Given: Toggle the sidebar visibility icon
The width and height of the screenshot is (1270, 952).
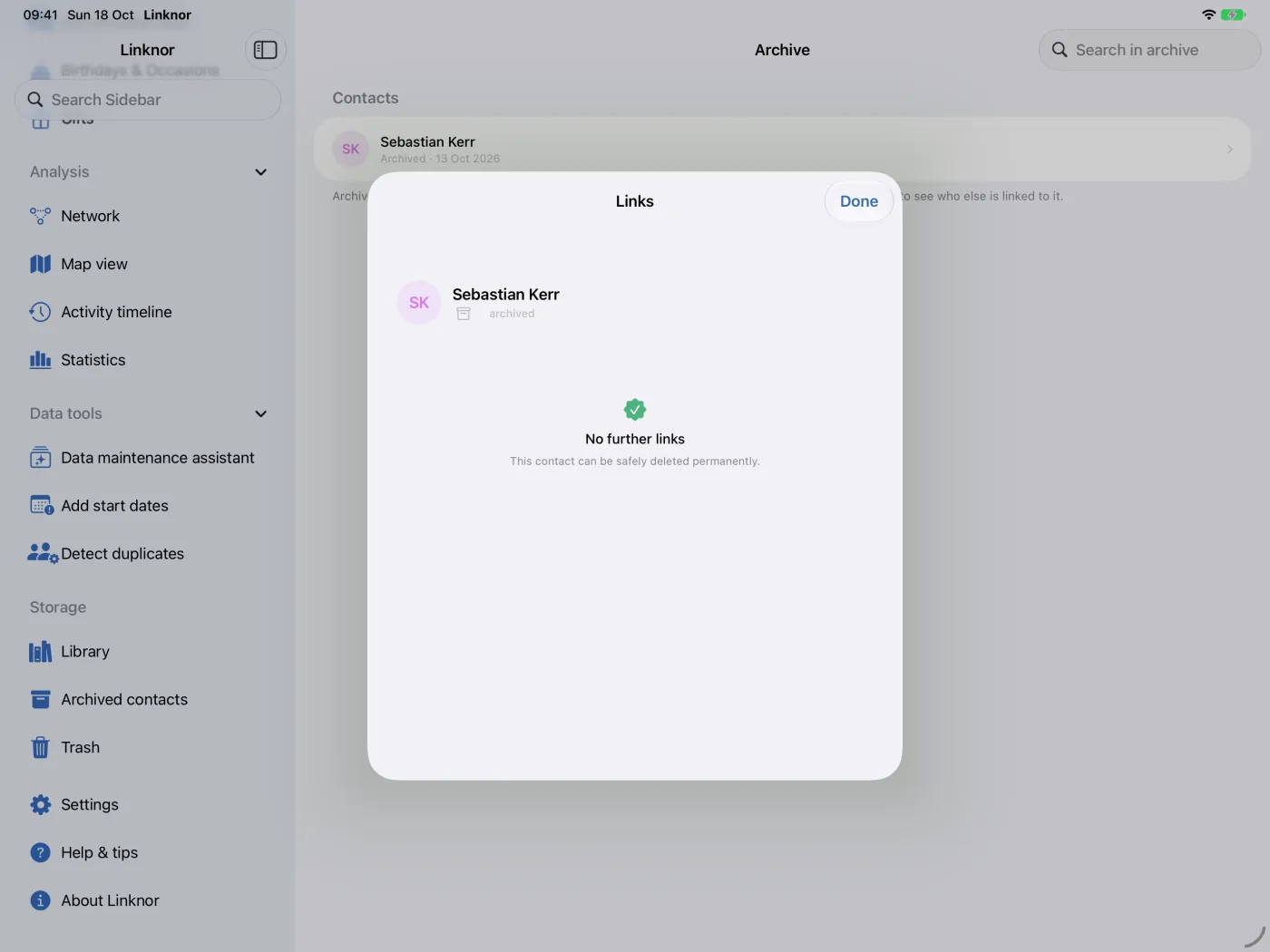Looking at the screenshot, I should click(265, 50).
